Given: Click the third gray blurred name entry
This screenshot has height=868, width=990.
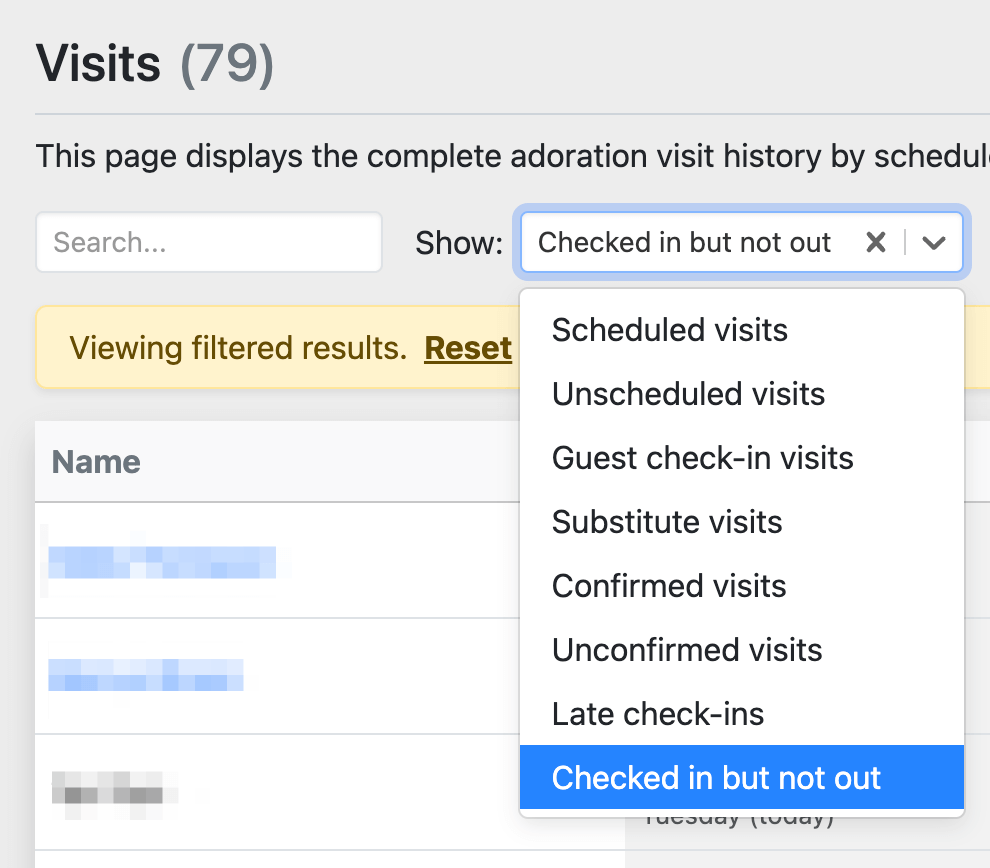Looking at the screenshot, I should pyautogui.click(x=114, y=788).
